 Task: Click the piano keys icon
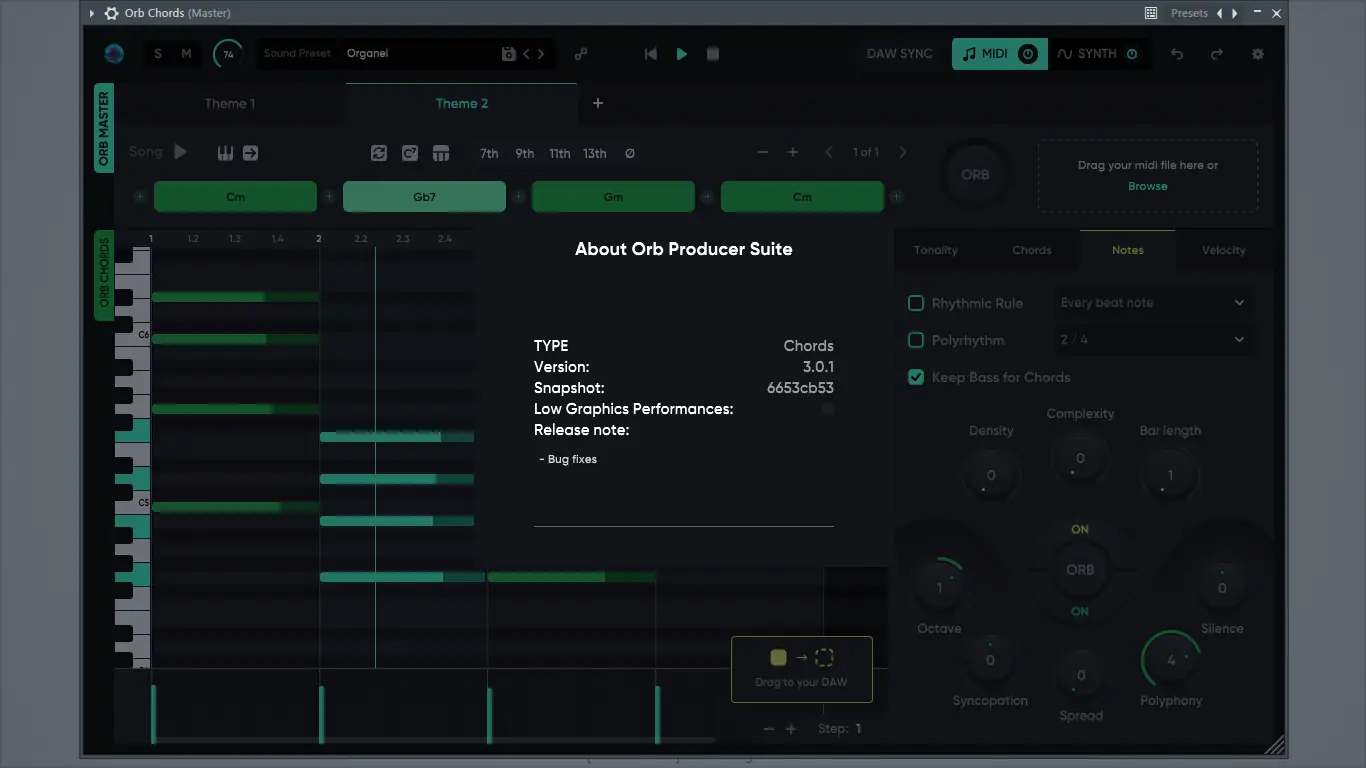[225, 153]
